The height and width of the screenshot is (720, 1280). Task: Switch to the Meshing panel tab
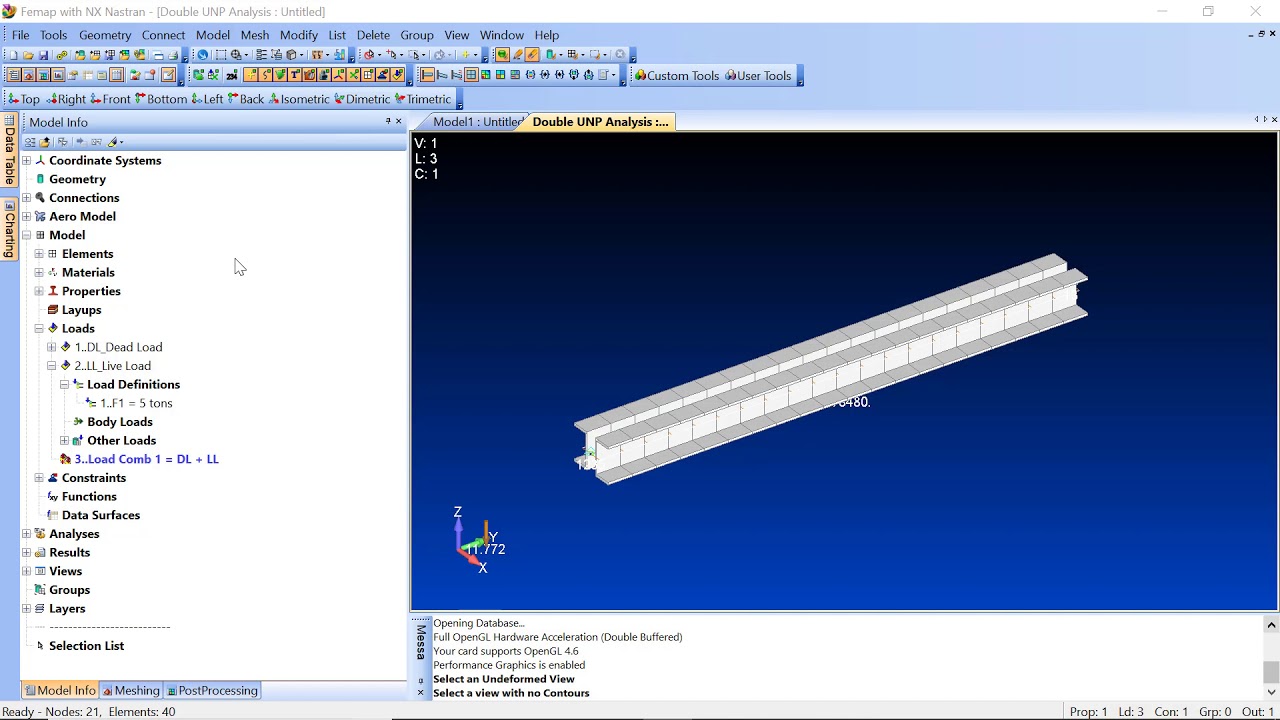(x=130, y=691)
